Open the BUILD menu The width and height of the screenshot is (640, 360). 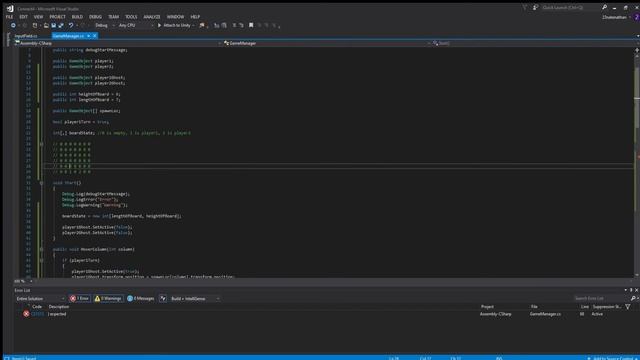tap(77, 17)
